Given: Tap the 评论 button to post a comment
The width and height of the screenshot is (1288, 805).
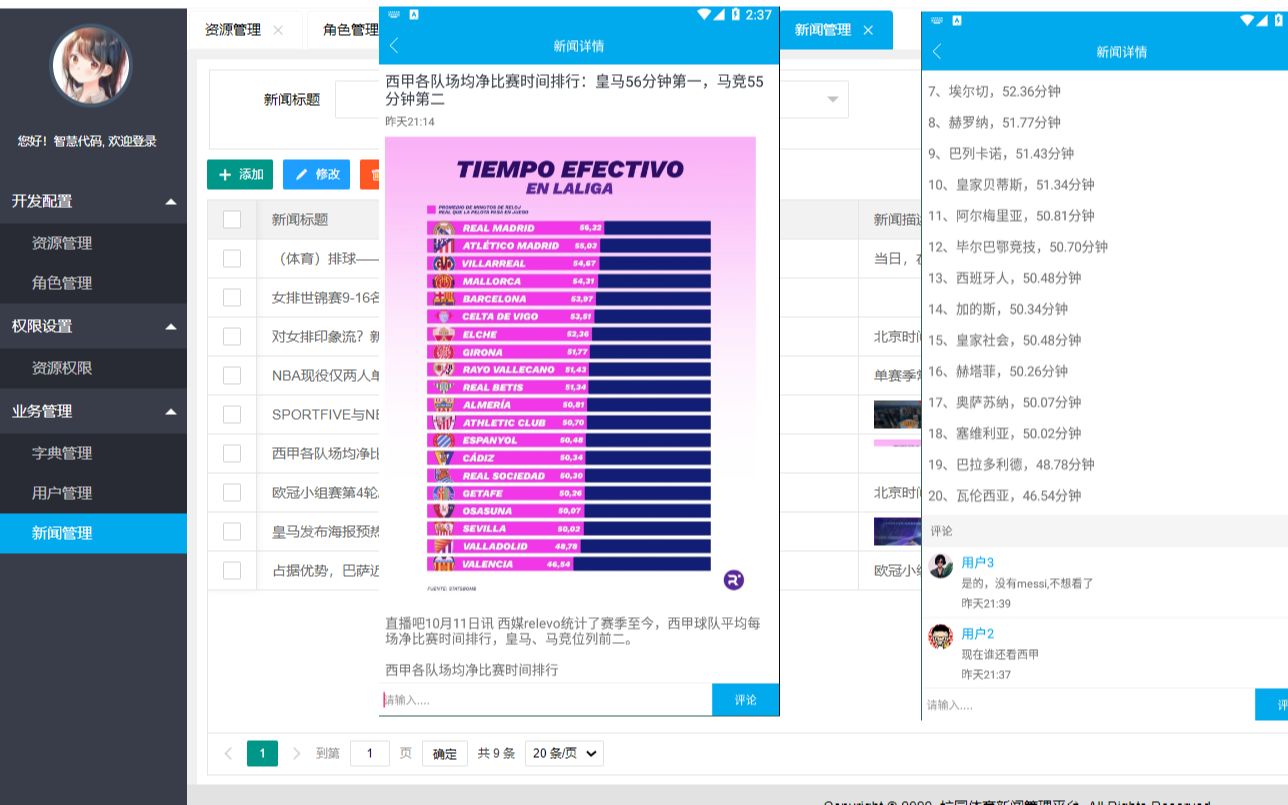Looking at the screenshot, I should click(744, 699).
